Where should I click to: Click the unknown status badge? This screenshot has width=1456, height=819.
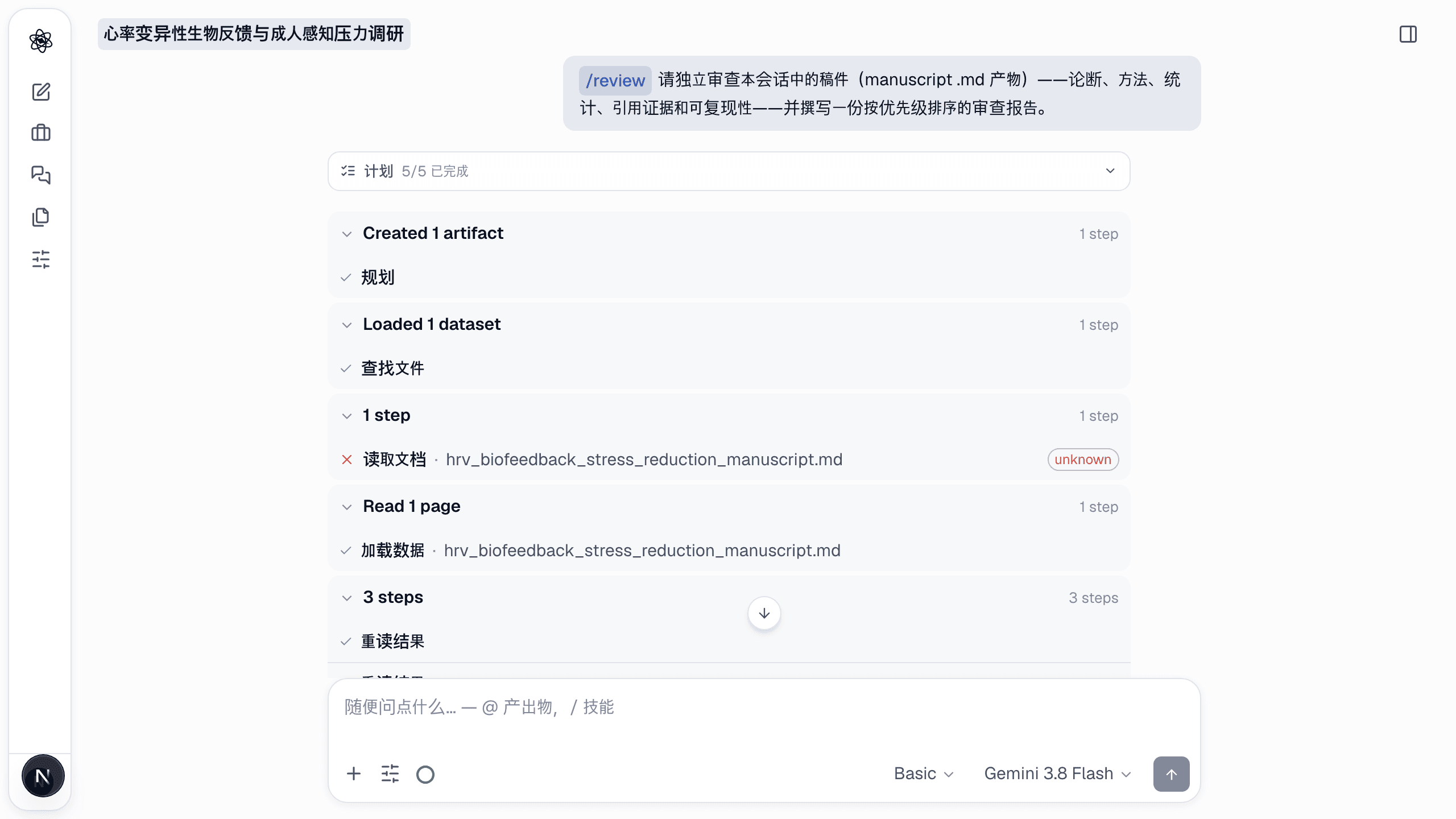coord(1083,460)
